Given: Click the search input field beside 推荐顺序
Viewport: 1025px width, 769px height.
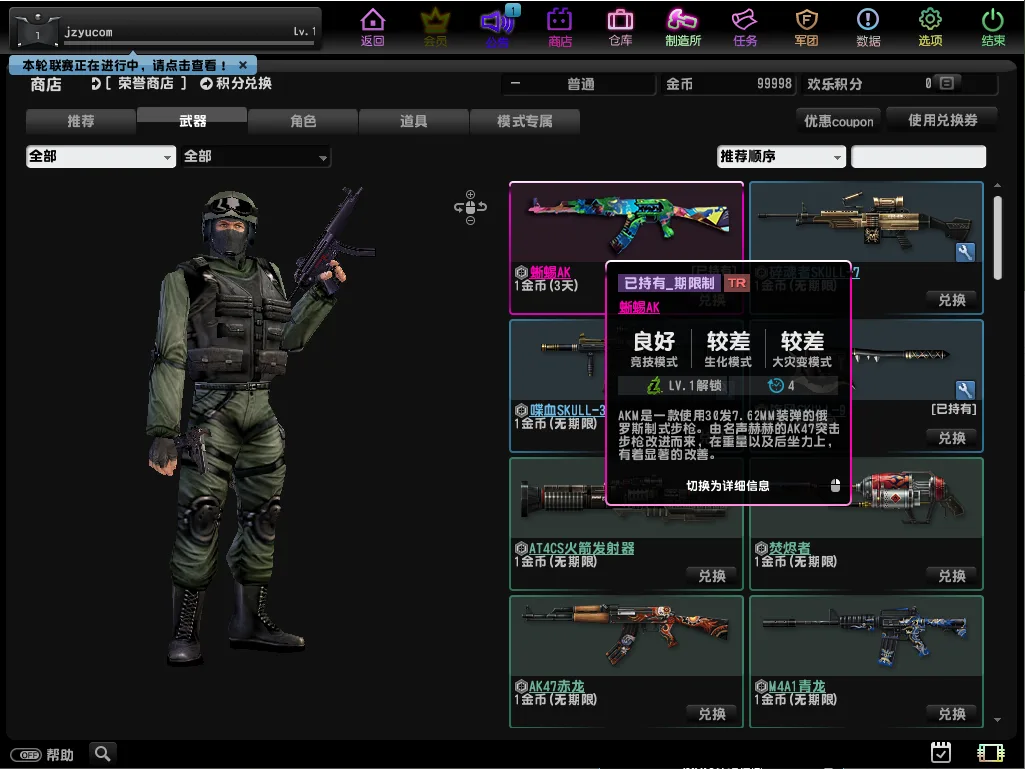Looking at the screenshot, I should 918,157.
